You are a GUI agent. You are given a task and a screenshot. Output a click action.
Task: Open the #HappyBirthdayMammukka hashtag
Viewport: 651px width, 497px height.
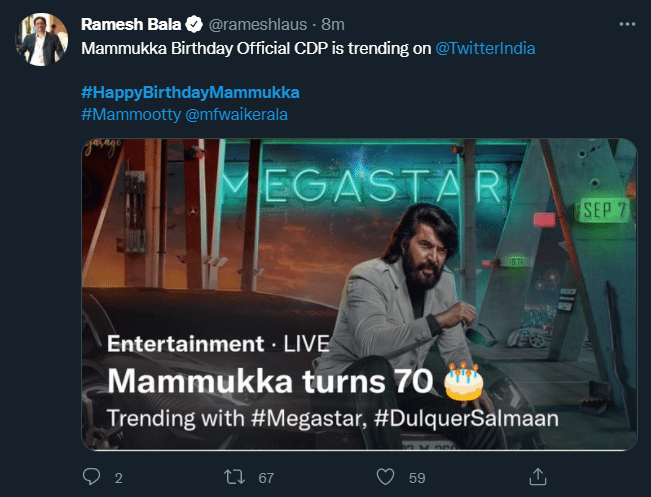[x=189, y=92]
